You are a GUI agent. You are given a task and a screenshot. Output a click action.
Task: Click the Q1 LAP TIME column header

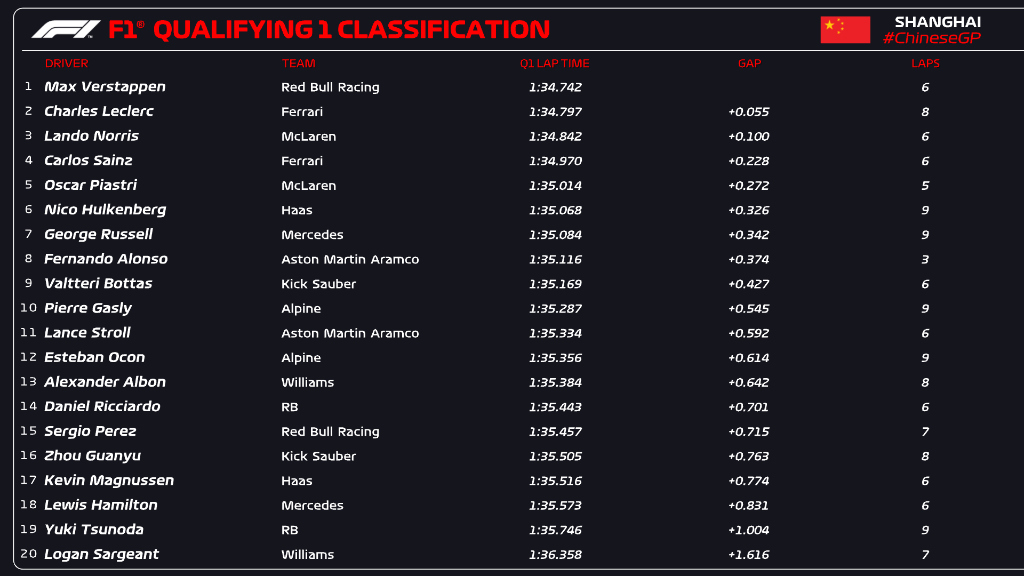point(555,63)
